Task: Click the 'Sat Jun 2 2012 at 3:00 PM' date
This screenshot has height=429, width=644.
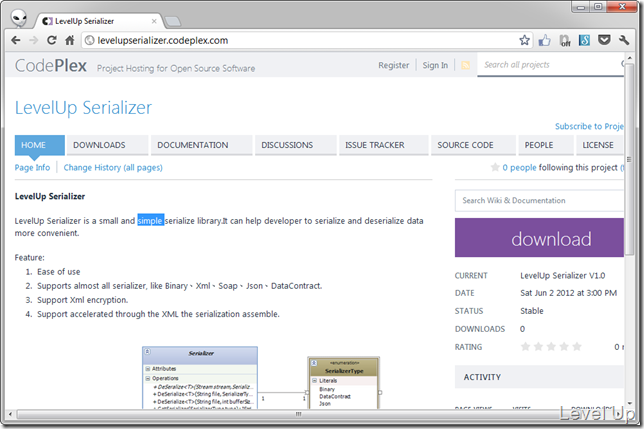Action: click(x=568, y=293)
